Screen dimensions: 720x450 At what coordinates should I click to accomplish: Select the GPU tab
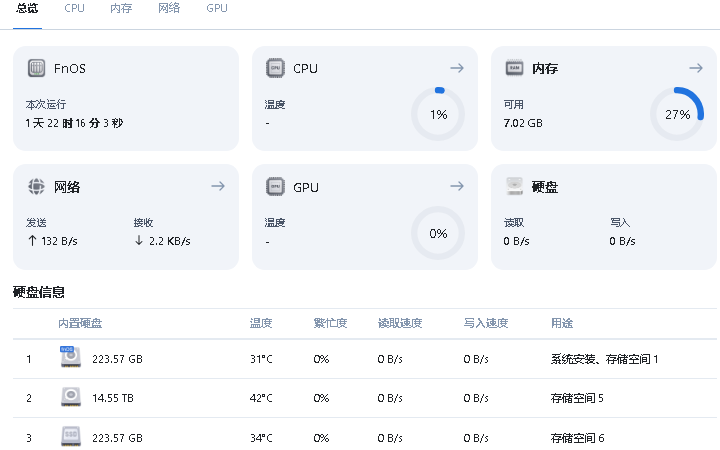pyautogui.click(x=217, y=8)
